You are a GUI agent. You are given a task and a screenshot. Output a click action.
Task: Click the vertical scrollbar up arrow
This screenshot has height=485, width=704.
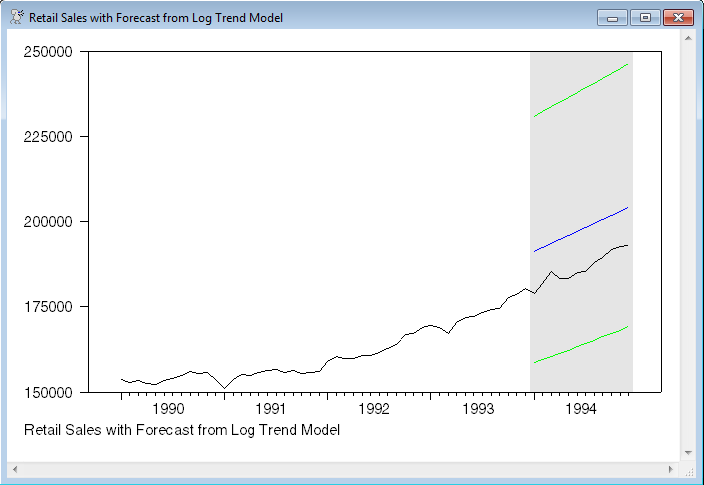[688, 37]
